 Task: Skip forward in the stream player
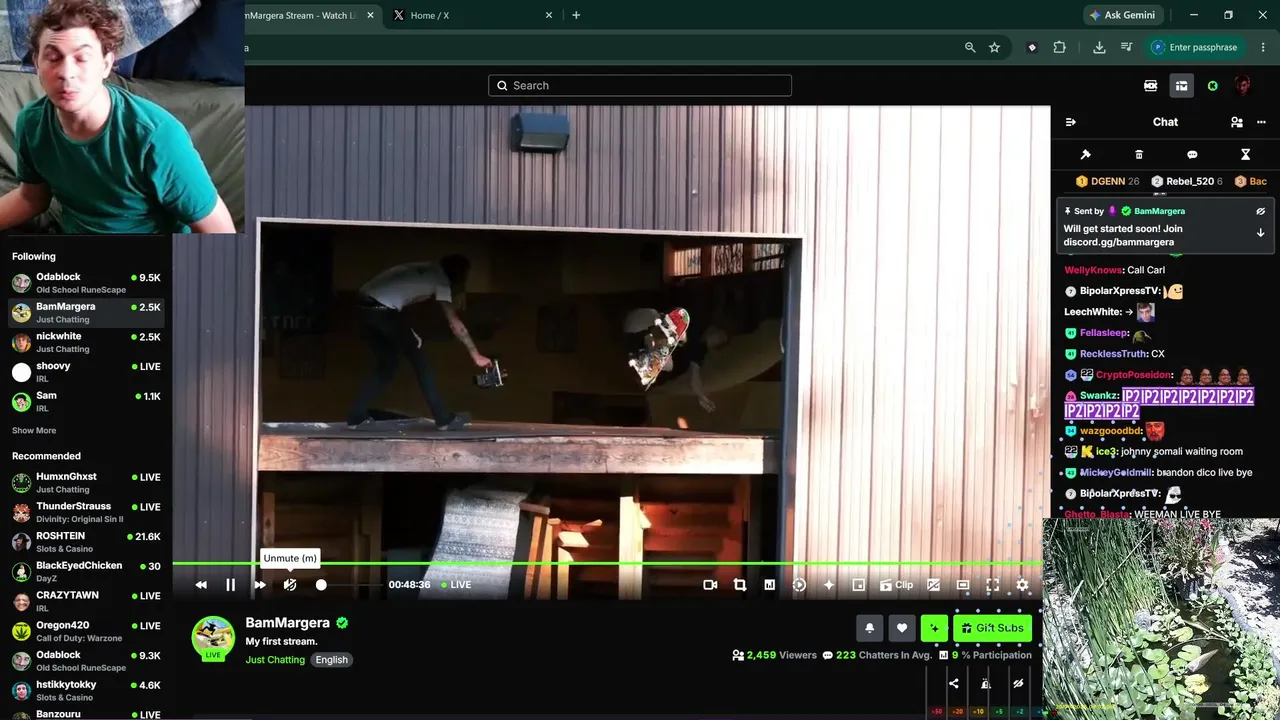[x=260, y=585]
